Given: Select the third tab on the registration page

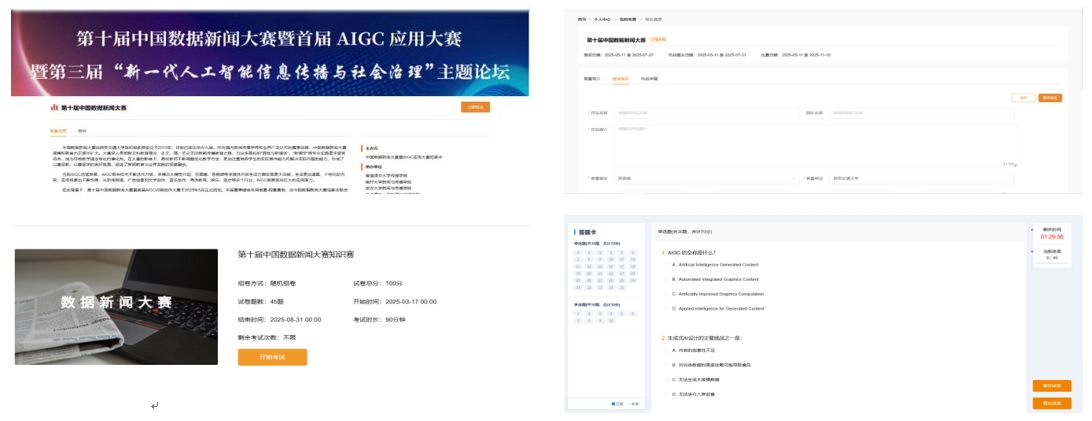Looking at the screenshot, I should [649, 79].
